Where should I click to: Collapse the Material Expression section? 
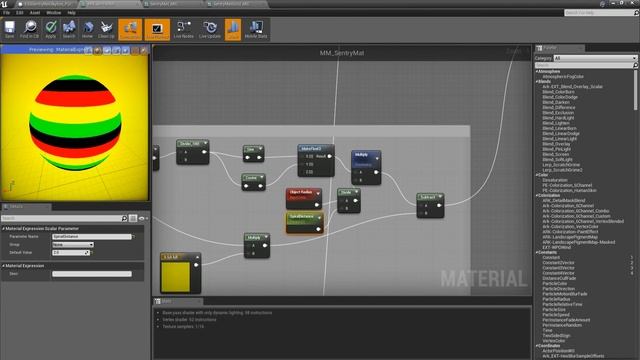click(4, 266)
